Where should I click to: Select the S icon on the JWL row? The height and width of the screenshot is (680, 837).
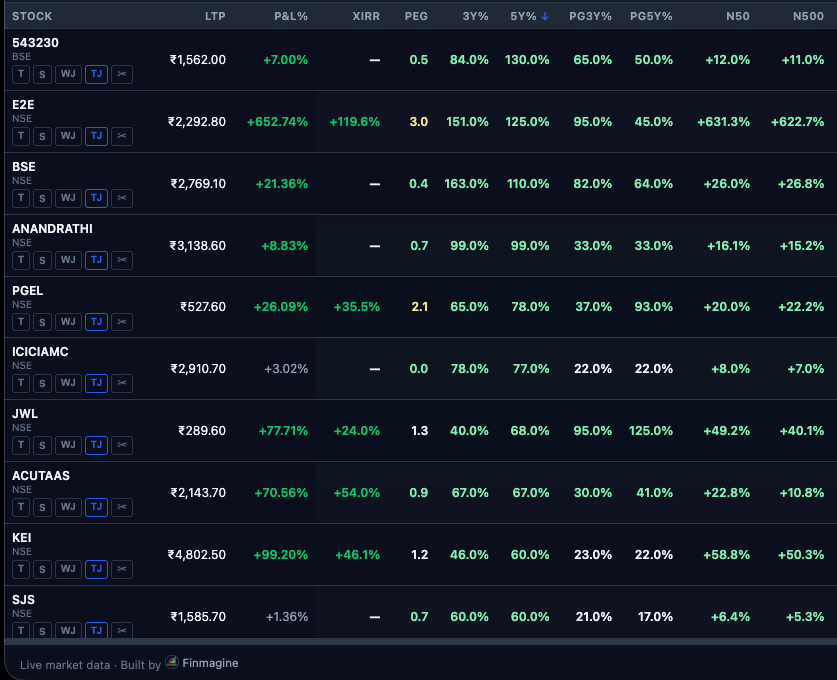tap(42, 446)
